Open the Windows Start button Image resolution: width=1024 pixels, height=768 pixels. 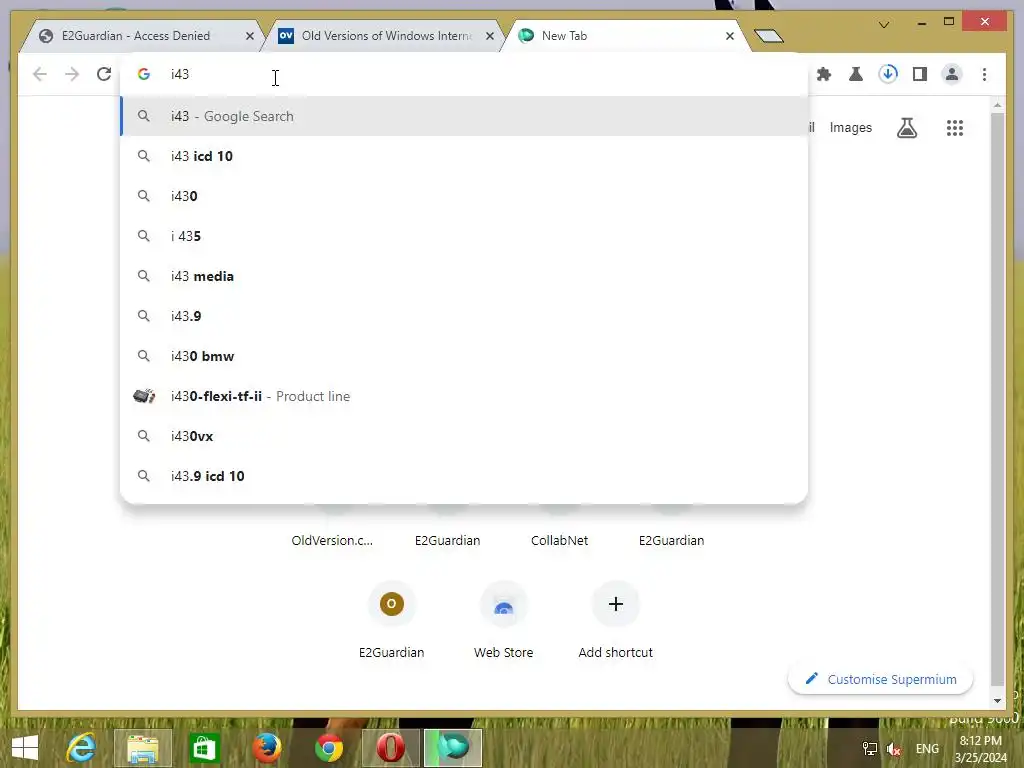25,748
